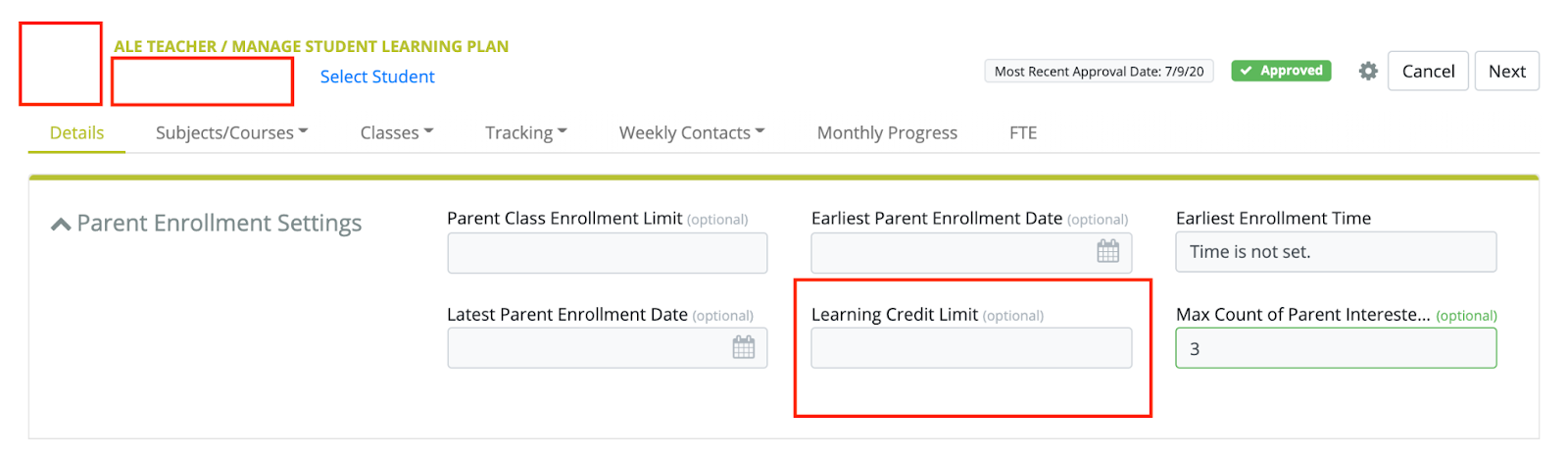
Task: Click the Earliest Enrollment Time field
Action: pyautogui.click(x=1335, y=252)
